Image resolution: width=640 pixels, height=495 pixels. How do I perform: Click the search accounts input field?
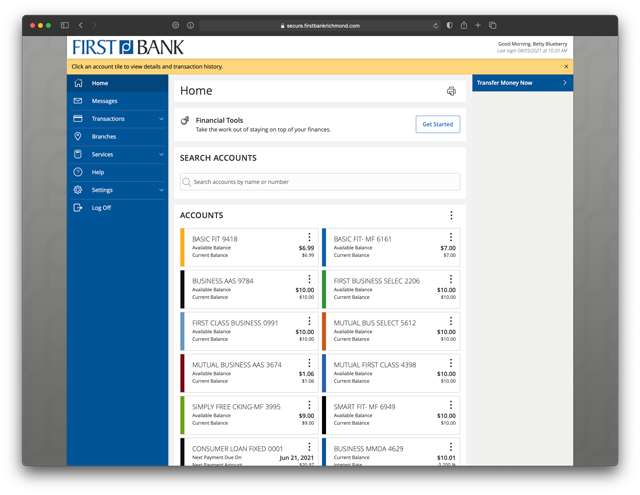pos(320,182)
